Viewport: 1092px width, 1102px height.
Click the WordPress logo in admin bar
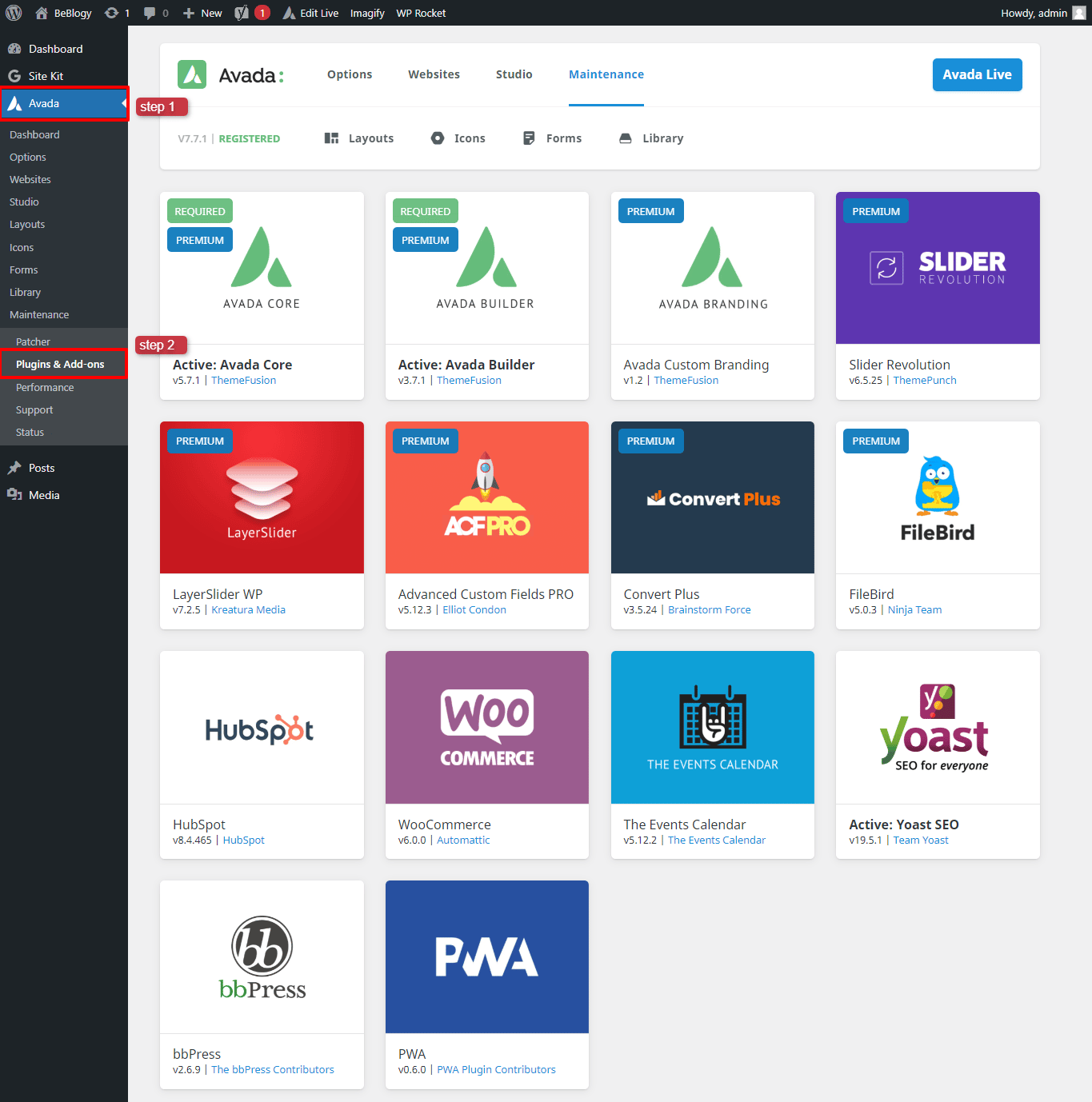[14, 13]
